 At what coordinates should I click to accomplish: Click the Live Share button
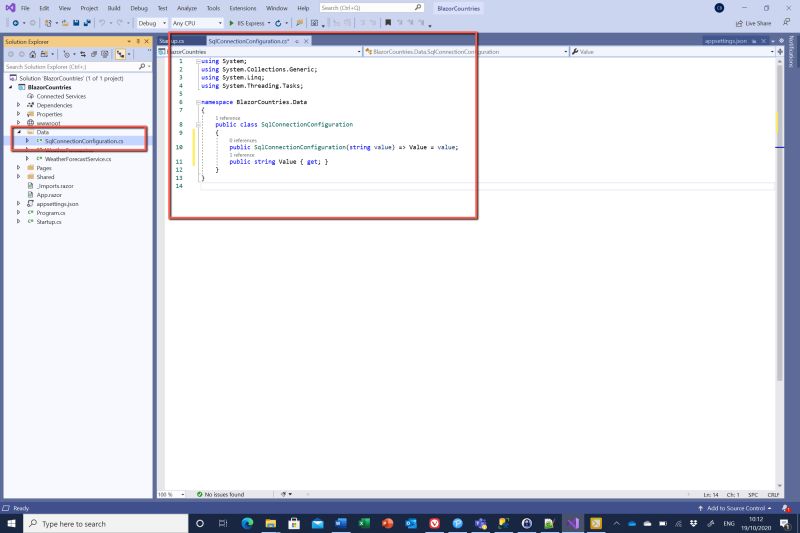pyautogui.click(x=754, y=23)
